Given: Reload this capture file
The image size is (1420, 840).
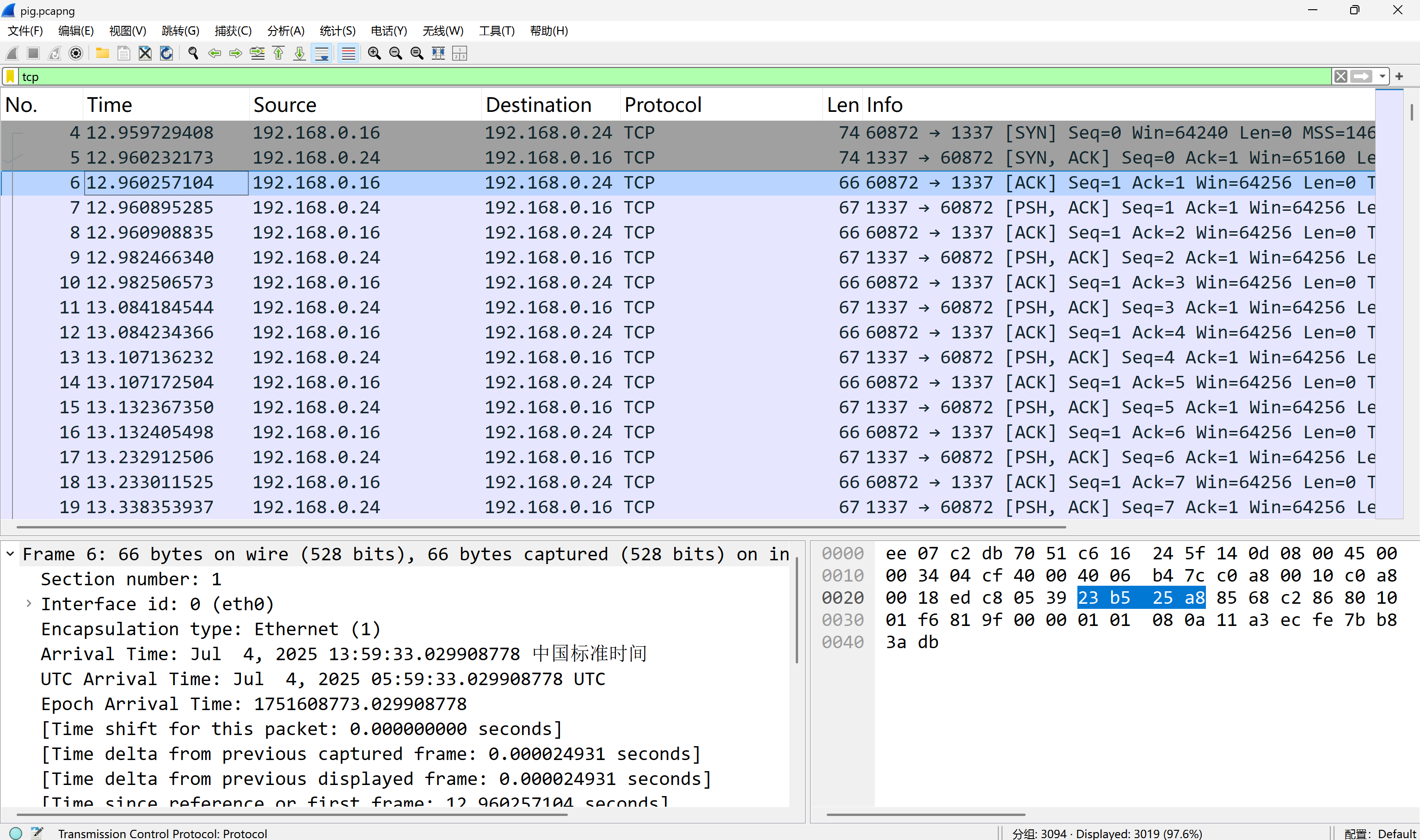Looking at the screenshot, I should pyautogui.click(x=166, y=53).
